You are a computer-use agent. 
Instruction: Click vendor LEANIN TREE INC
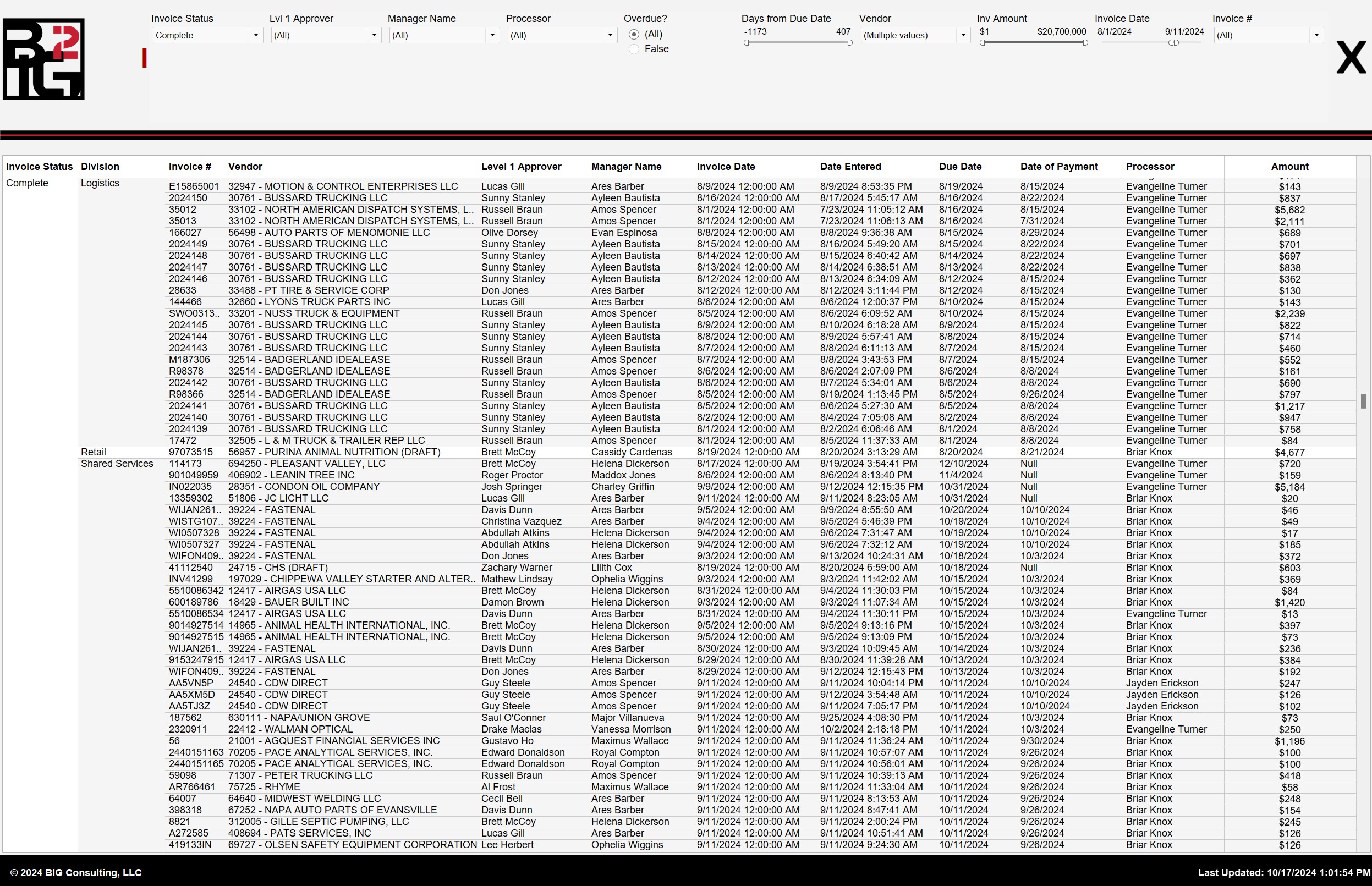[291, 475]
